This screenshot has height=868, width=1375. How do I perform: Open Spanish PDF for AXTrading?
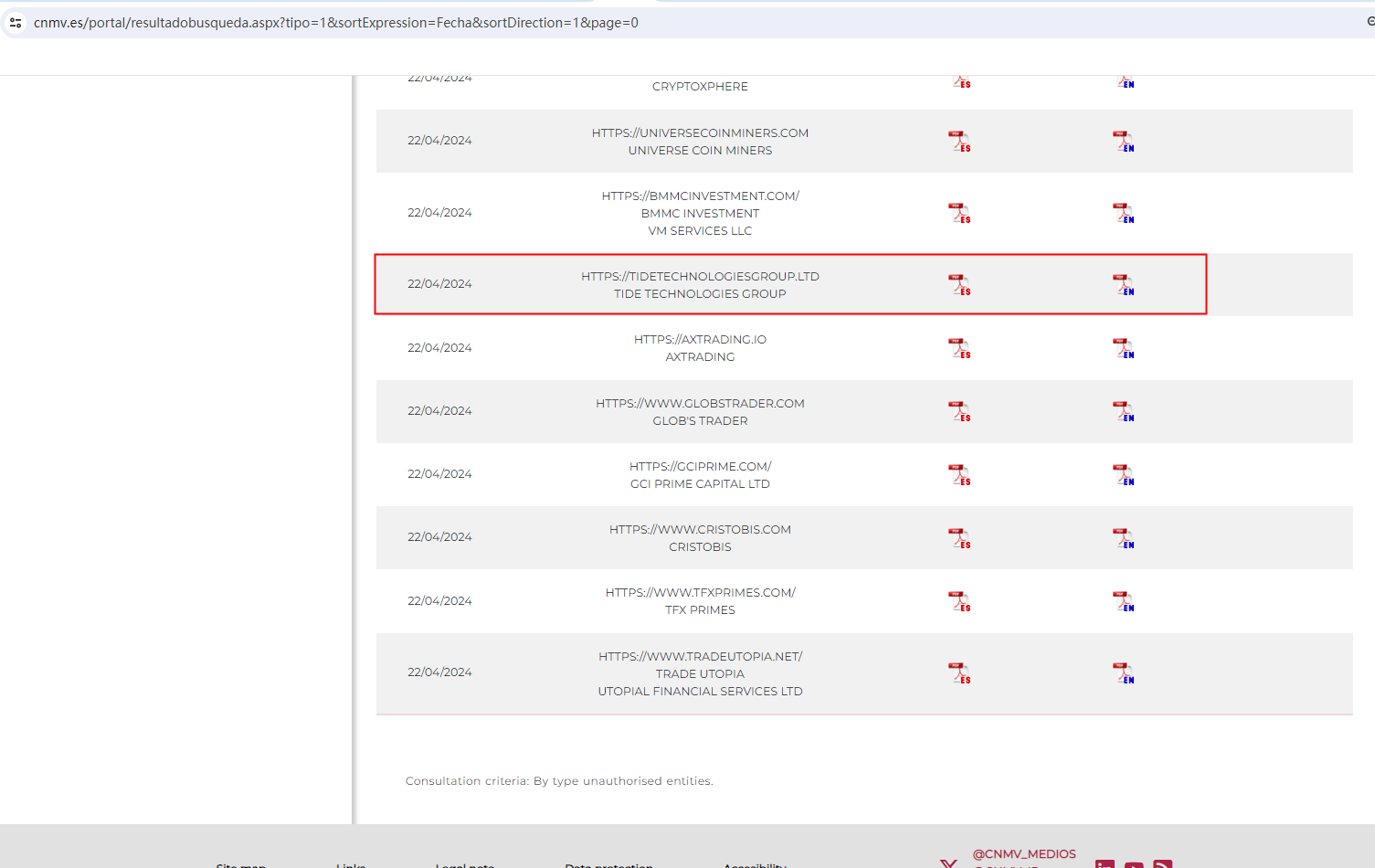click(958, 348)
